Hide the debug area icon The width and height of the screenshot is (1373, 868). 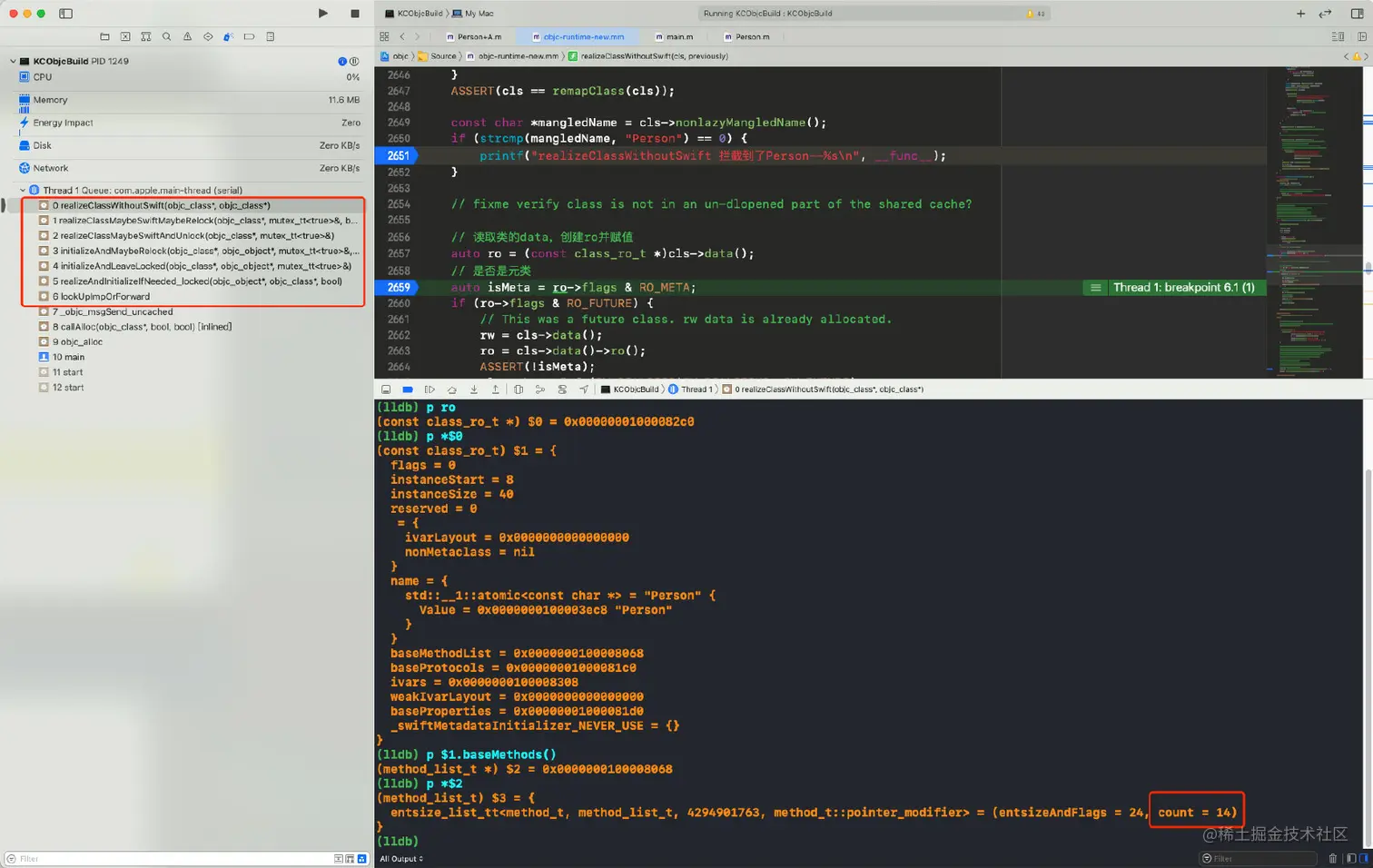pos(386,390)
